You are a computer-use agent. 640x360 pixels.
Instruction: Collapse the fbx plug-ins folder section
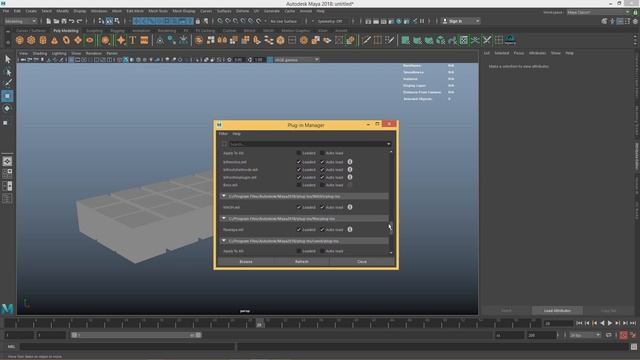(224, 218)
